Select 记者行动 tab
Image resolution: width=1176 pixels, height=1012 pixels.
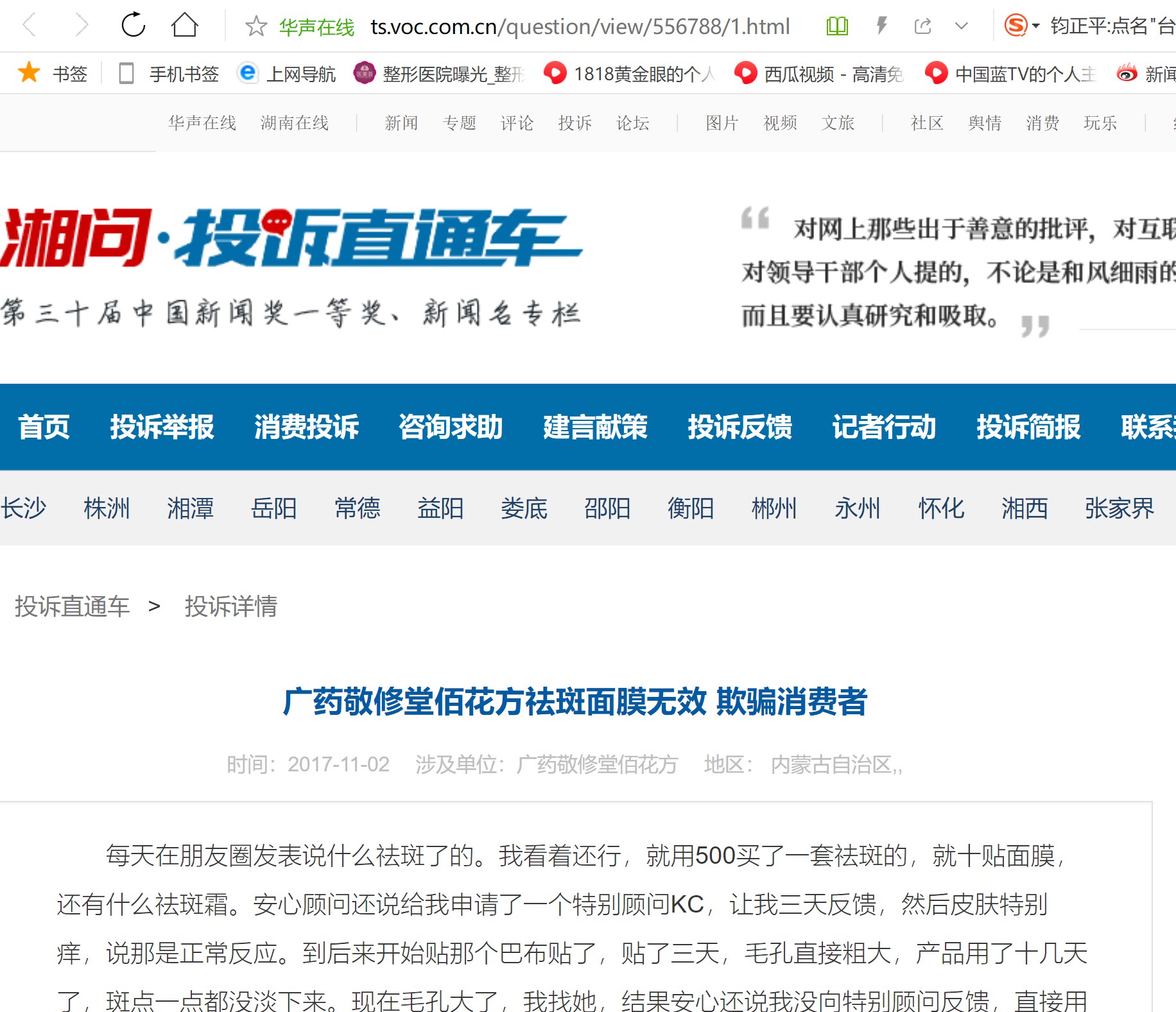[884, 427]
